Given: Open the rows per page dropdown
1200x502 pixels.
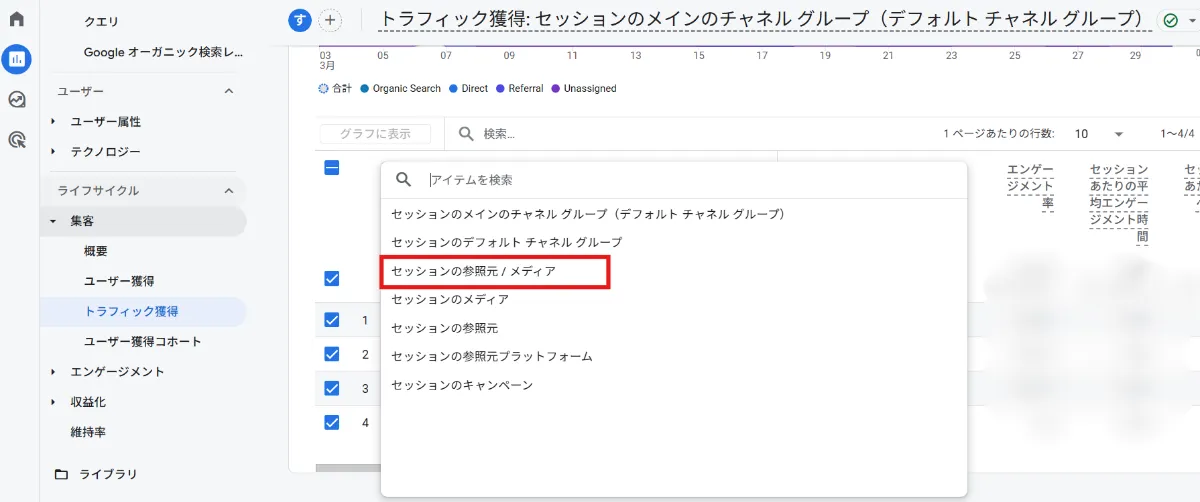Looking at the screenshot, I should pos(1099,134).
